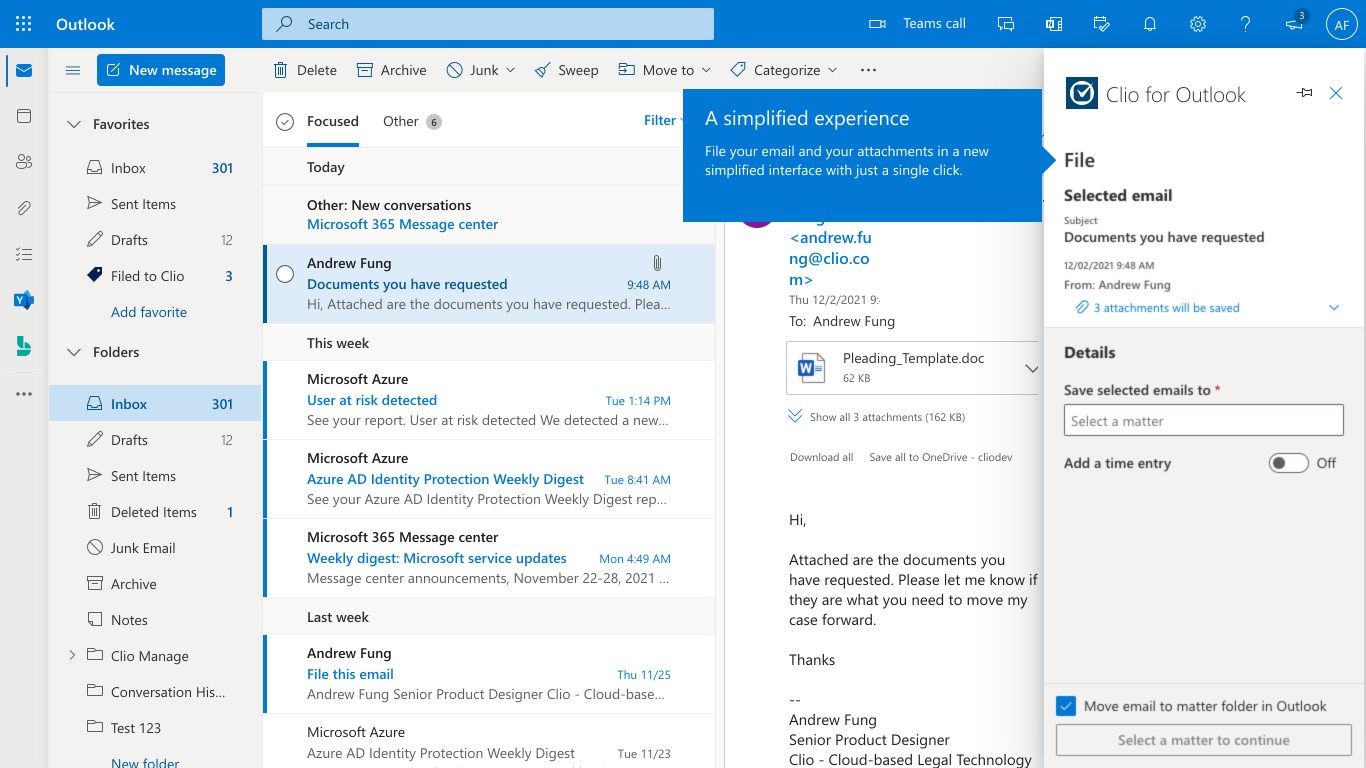Open the Weekly digest: Microsoft service updates email
Viewport: 1366px width, 768px height.
coord(489,558)
